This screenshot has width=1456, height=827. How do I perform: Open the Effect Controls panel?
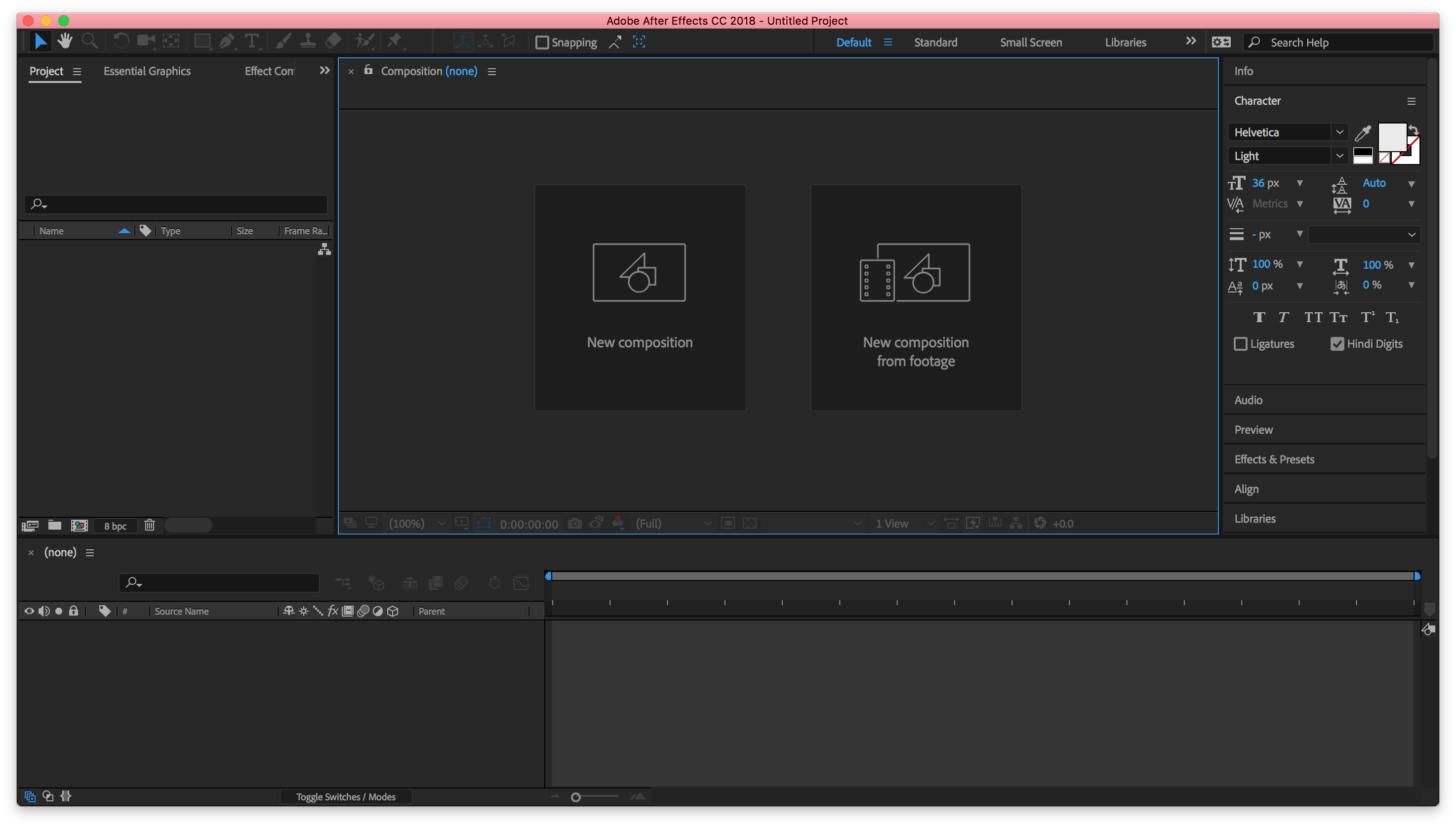[x=270, y=70]
